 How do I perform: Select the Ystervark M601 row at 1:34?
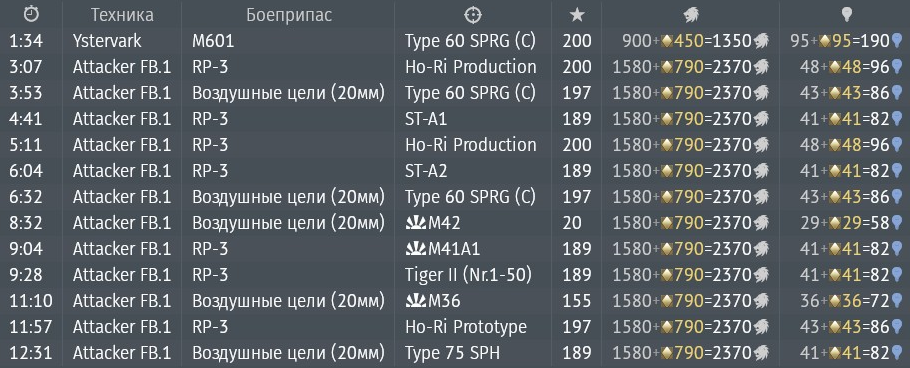(455, 41)
